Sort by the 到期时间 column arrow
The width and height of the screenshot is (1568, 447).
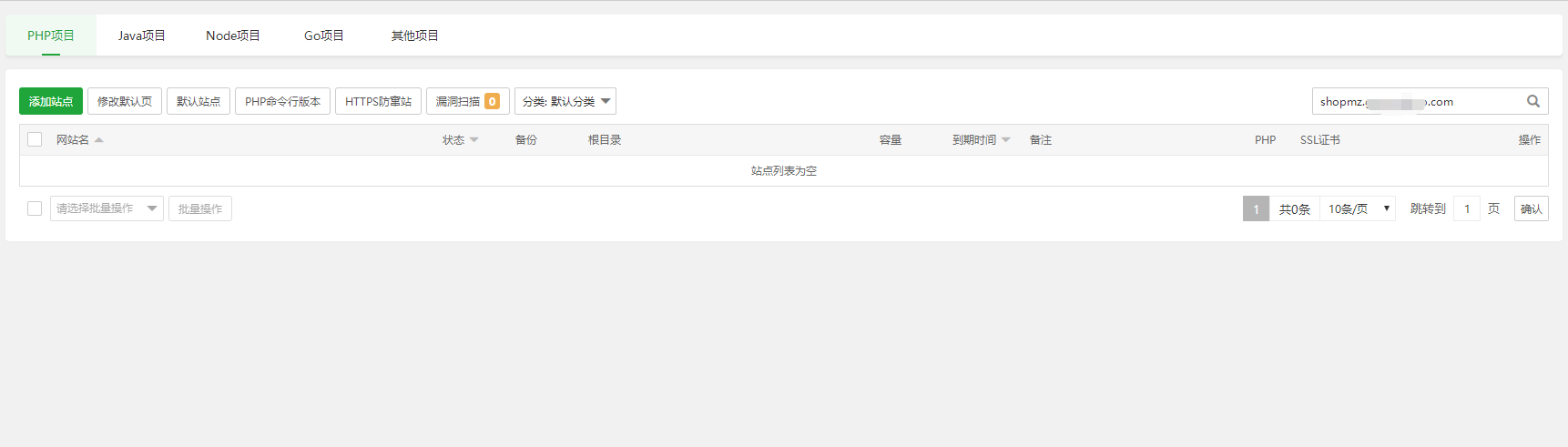click(x=1005, y=139)
